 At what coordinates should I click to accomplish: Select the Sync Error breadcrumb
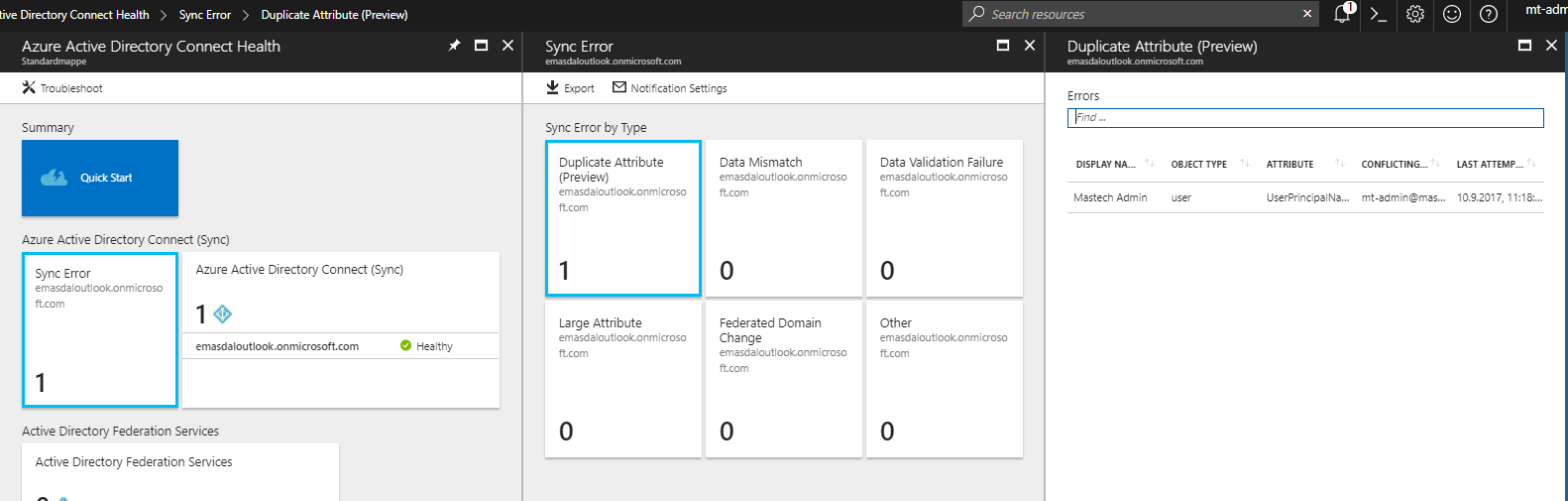pos(205,15)
